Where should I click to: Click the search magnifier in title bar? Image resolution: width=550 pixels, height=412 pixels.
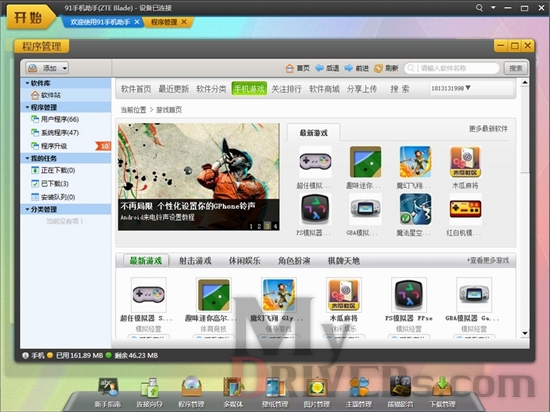[x=479, y=8]
